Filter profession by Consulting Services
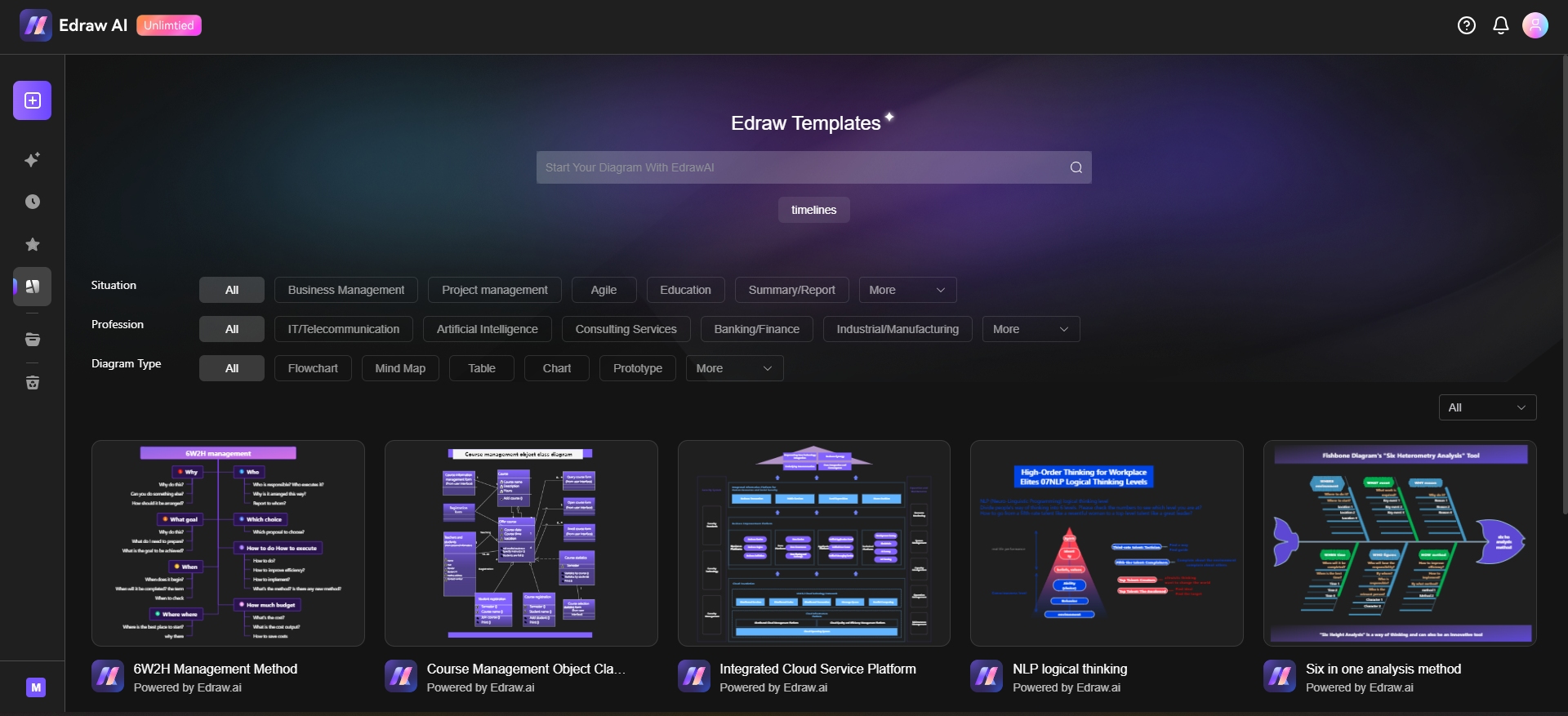Viewport: 1568px width, 716px height. tap(626, 329)
